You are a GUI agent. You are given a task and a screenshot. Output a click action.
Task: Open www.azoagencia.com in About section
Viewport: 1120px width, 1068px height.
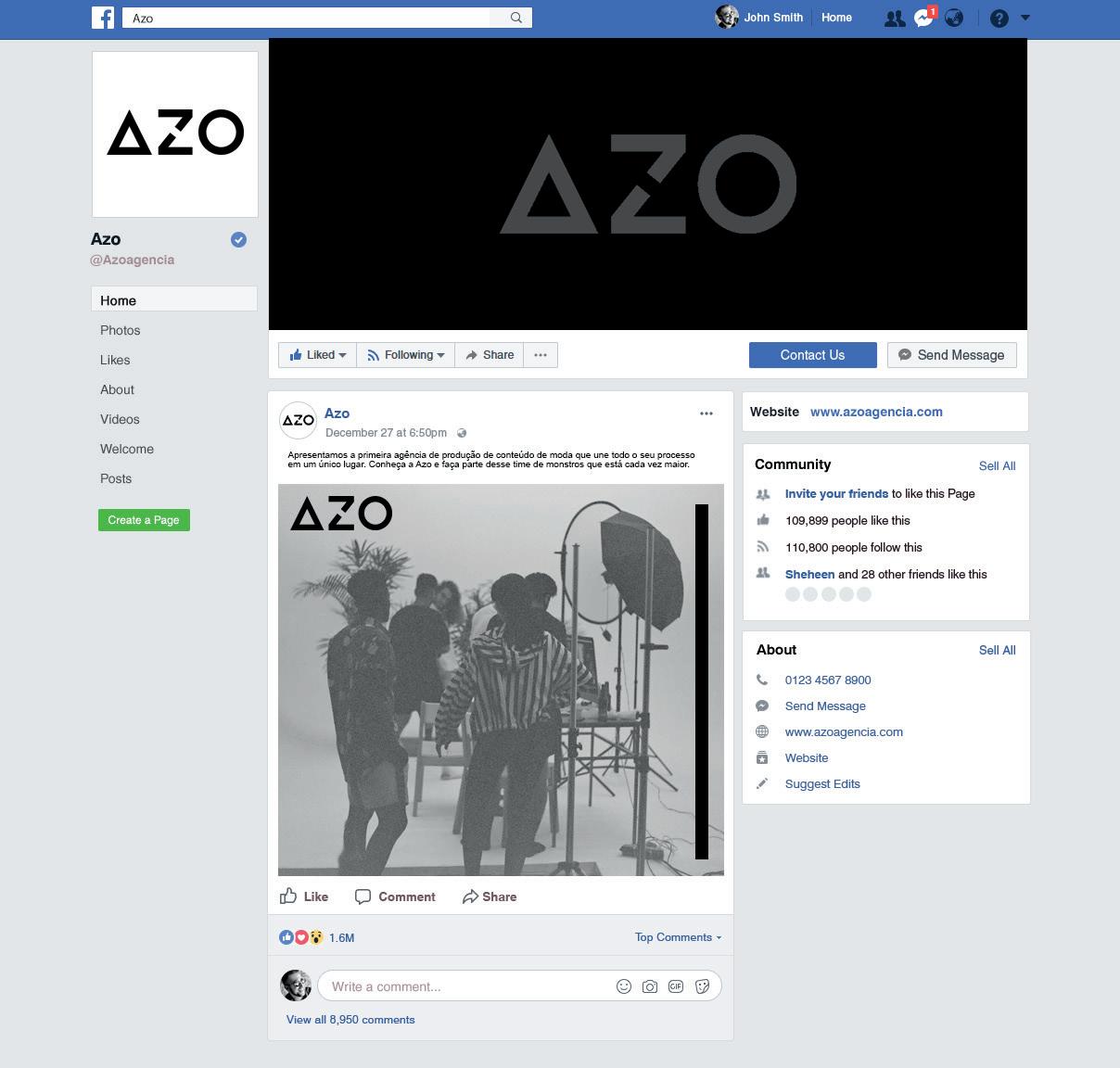coord(844,732)
